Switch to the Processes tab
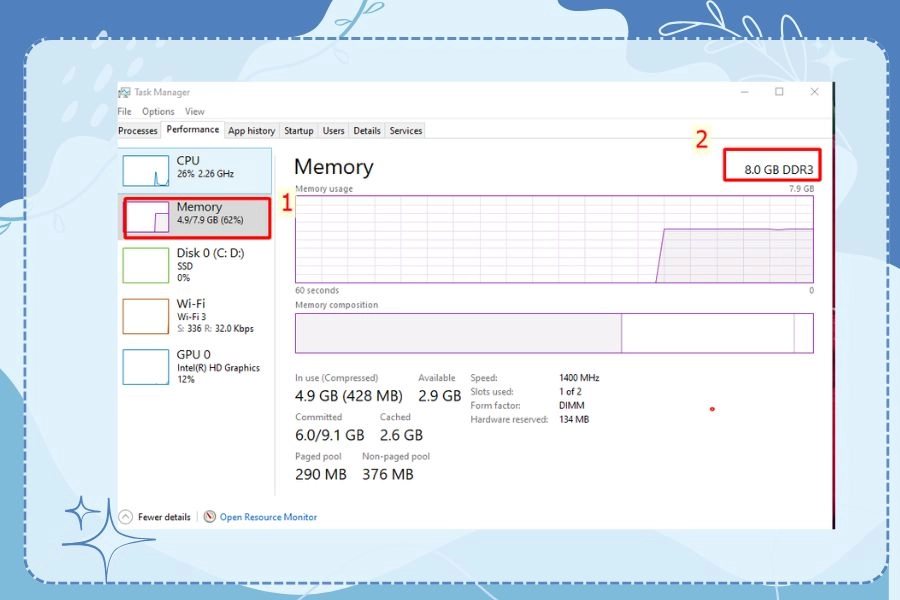This screenshot has height=600, width=900. click(138, 131)
